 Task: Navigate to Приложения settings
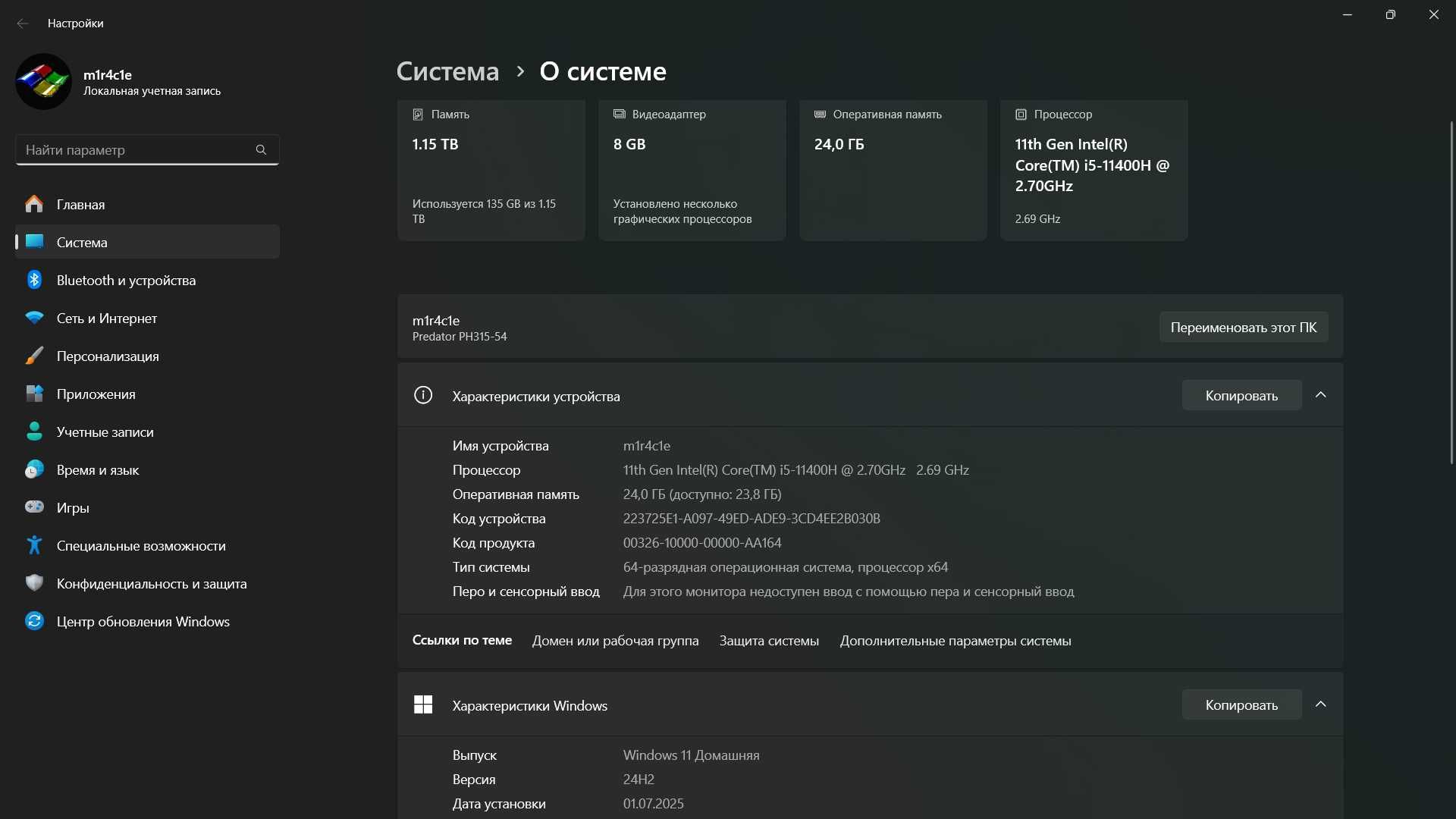(147, 394)
